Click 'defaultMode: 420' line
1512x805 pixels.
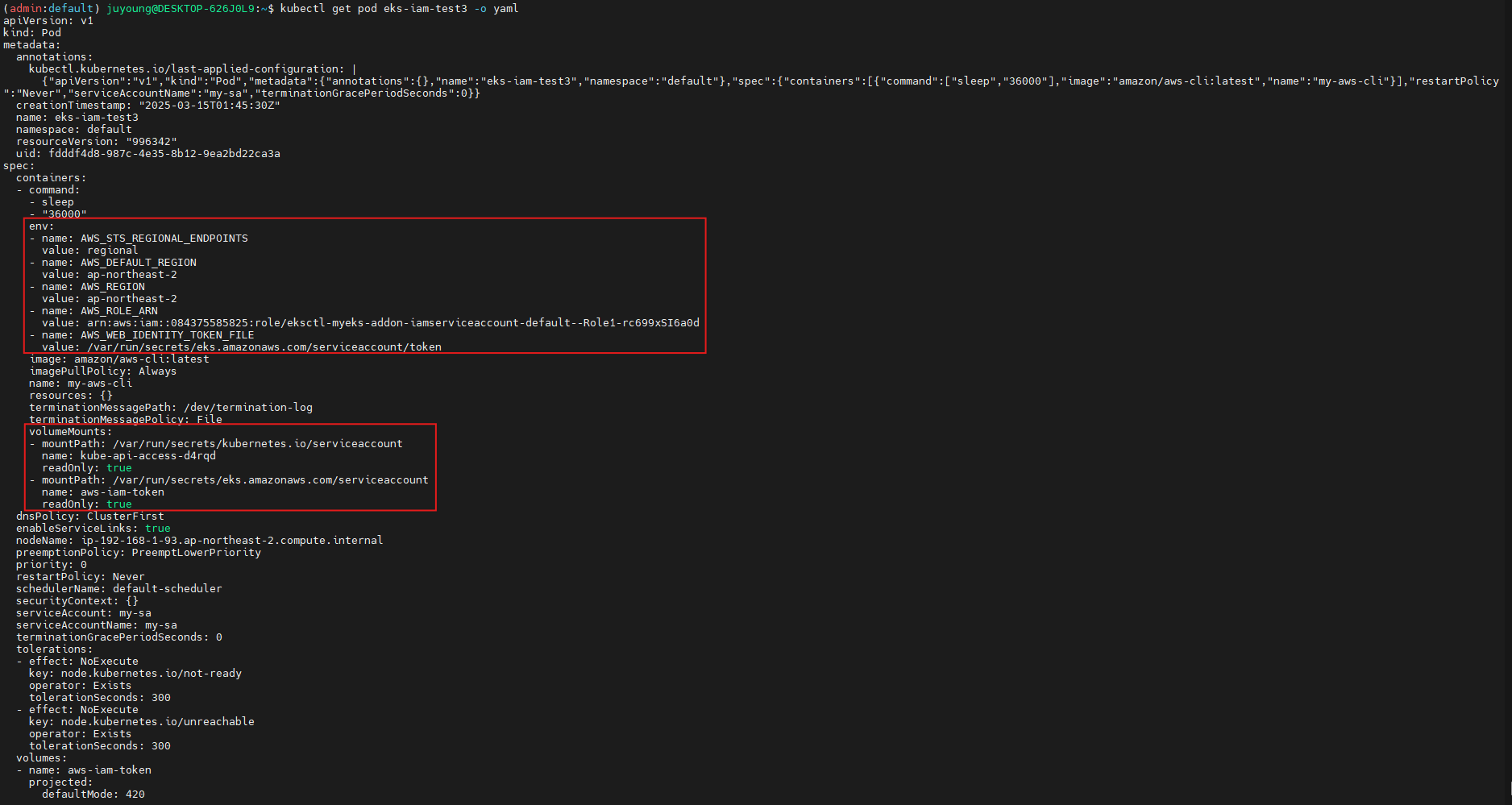[93, 795]
